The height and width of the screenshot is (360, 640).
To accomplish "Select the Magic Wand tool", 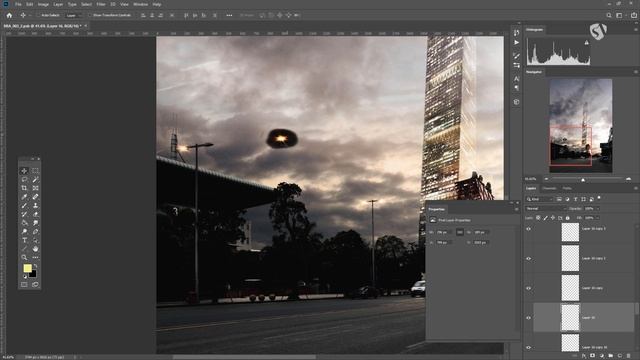I will (x=35, y=180).
